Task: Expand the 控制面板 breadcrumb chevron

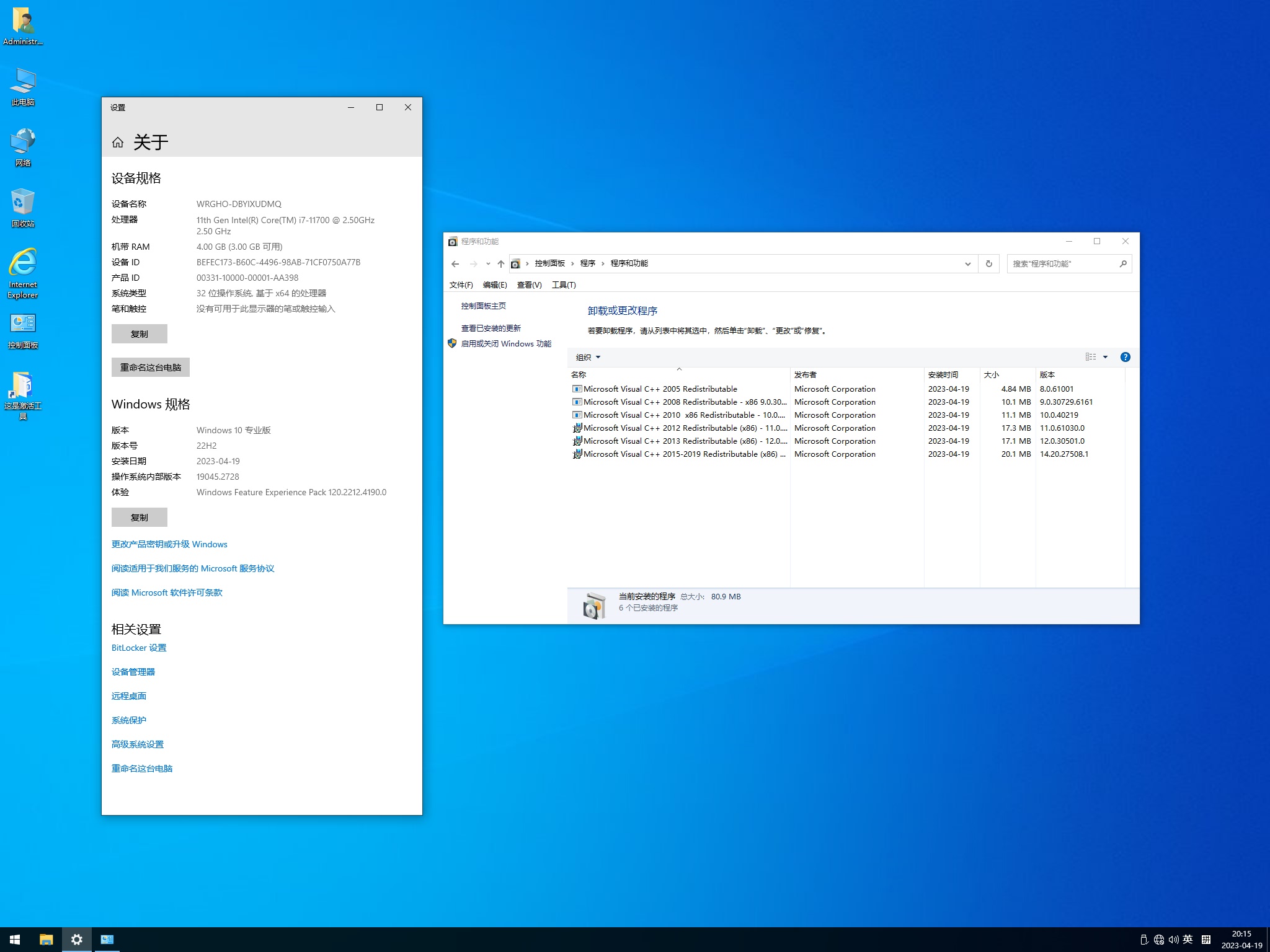Action: coord(572,263)
